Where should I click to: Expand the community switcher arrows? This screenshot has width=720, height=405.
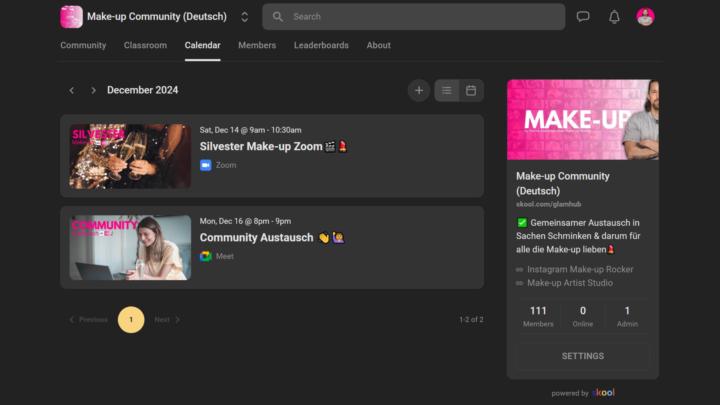point(244,17)
